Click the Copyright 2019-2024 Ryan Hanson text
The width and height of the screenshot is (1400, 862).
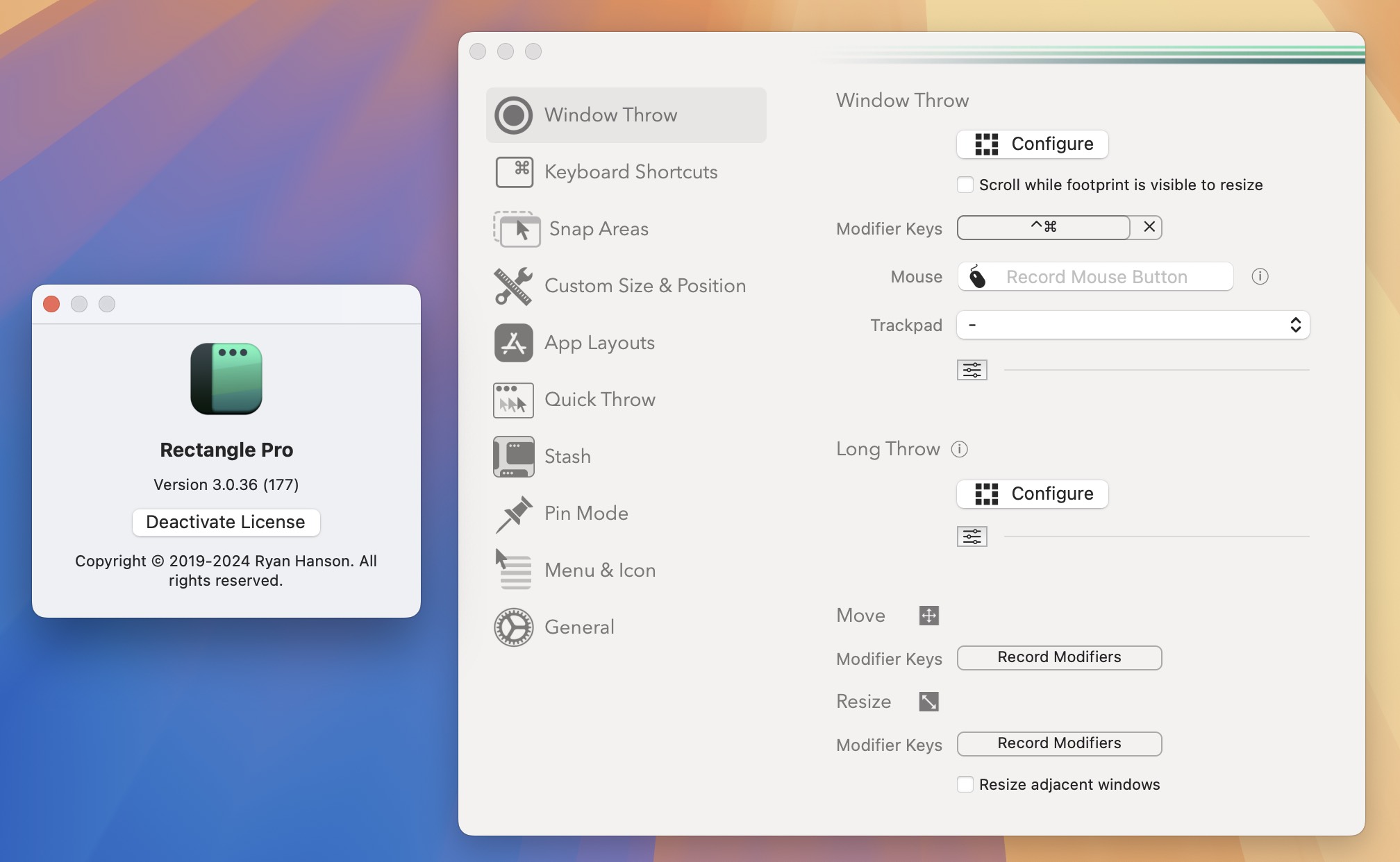coord(226,571)
